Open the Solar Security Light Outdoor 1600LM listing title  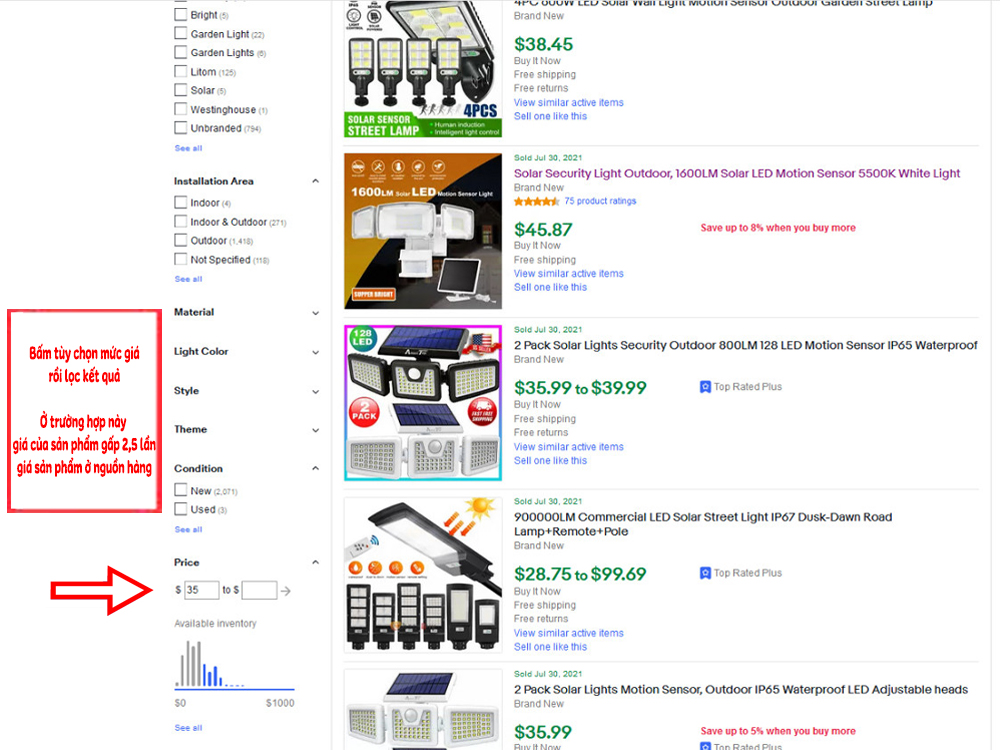point(737,173)
